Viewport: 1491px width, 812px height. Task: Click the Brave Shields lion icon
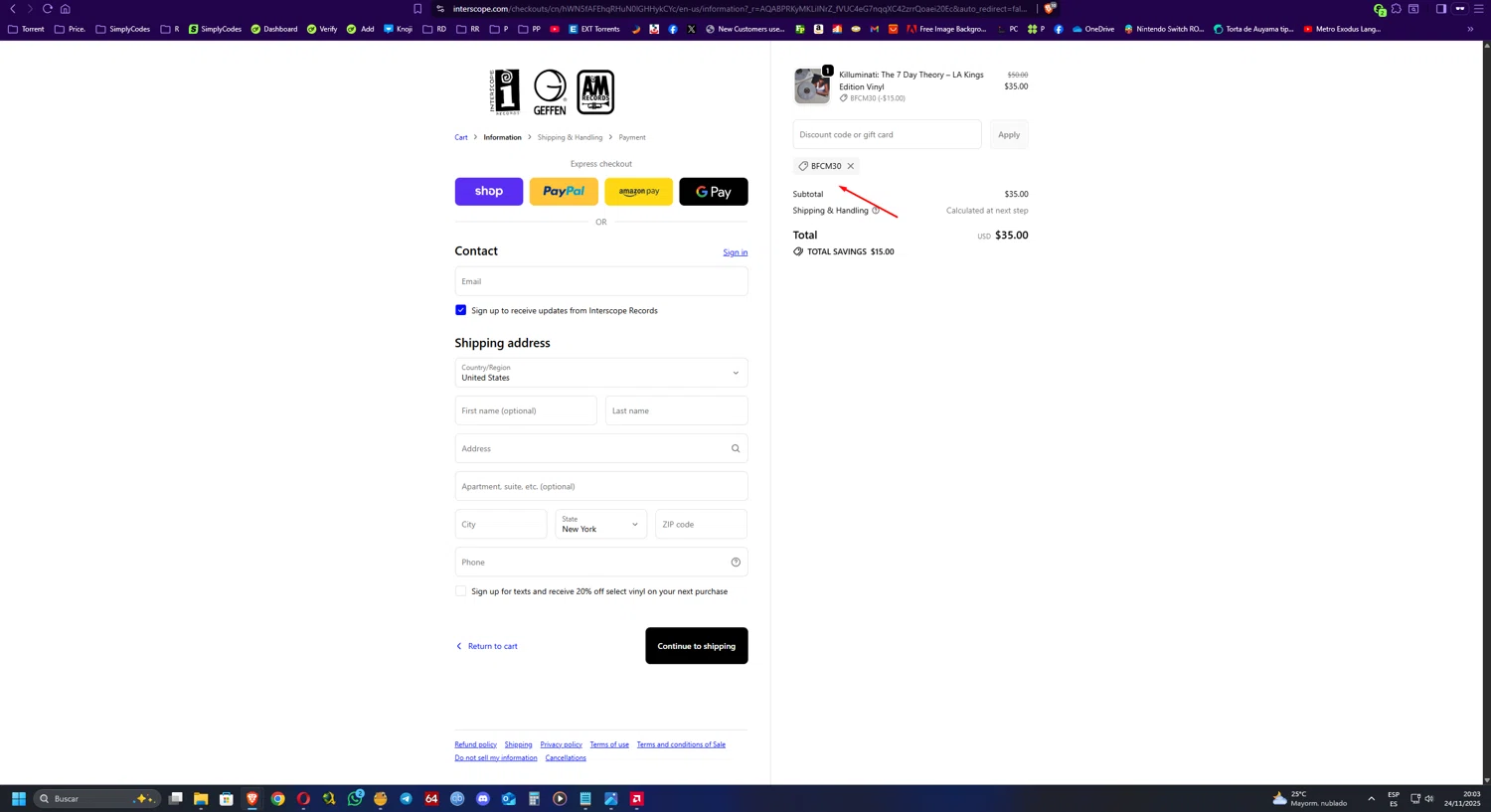point(1050,9)
